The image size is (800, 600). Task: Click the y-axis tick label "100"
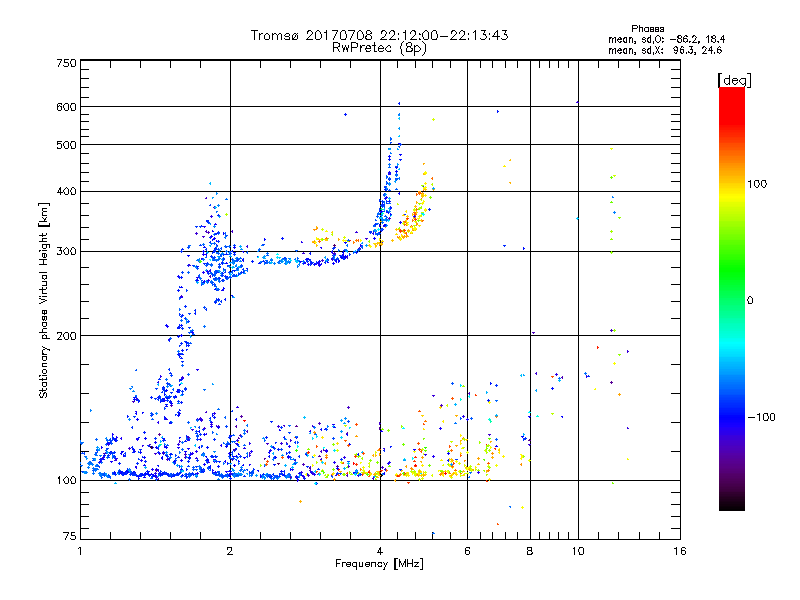click(x=66, y=481)
